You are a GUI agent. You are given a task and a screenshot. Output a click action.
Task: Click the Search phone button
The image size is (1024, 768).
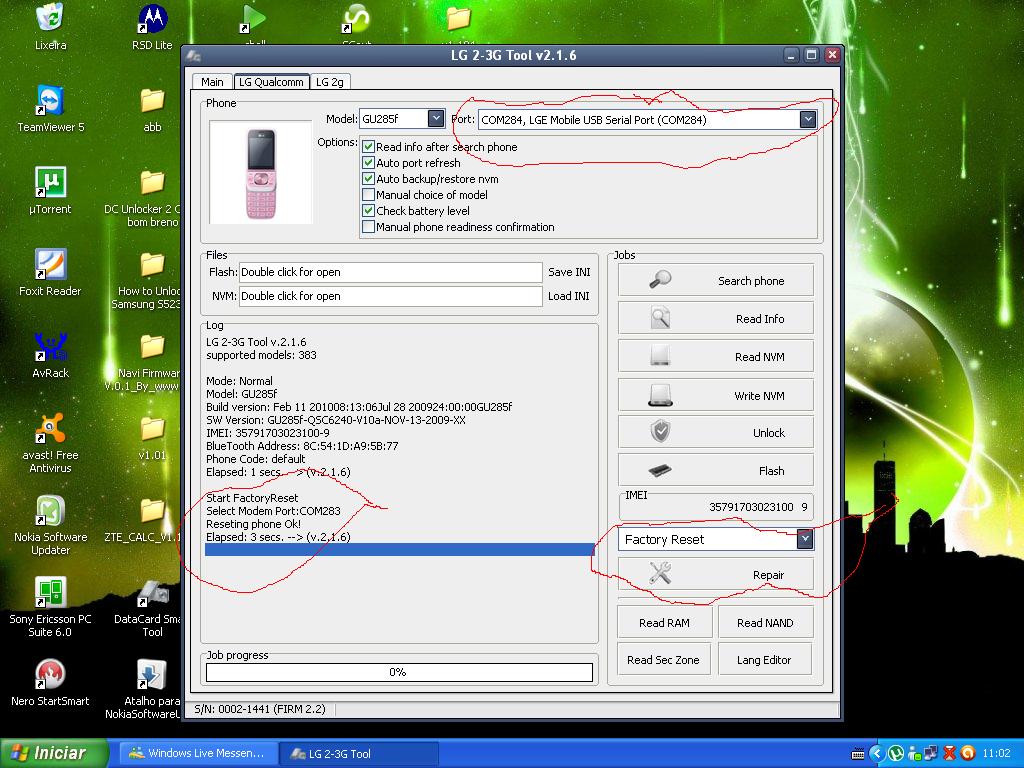coord(716,280)
